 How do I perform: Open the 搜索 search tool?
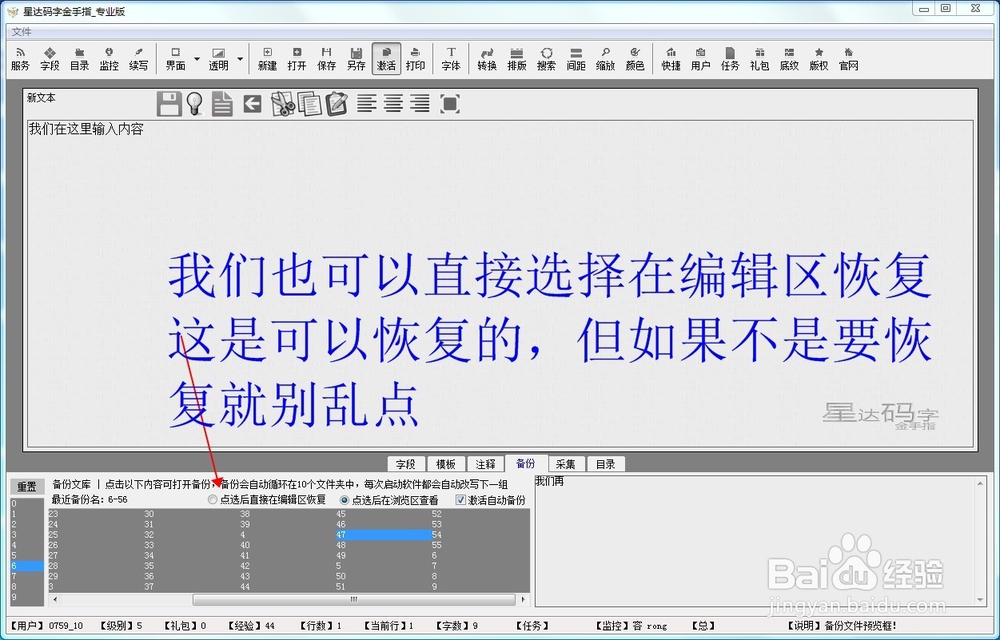coord(547,59)
